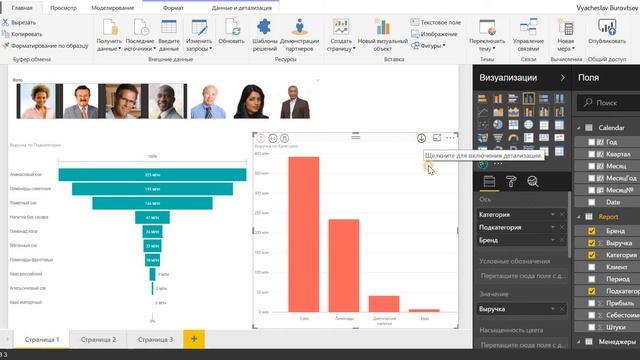Uncheck the Бренд field checkbox
640x360 pixels.
[591, 231]
